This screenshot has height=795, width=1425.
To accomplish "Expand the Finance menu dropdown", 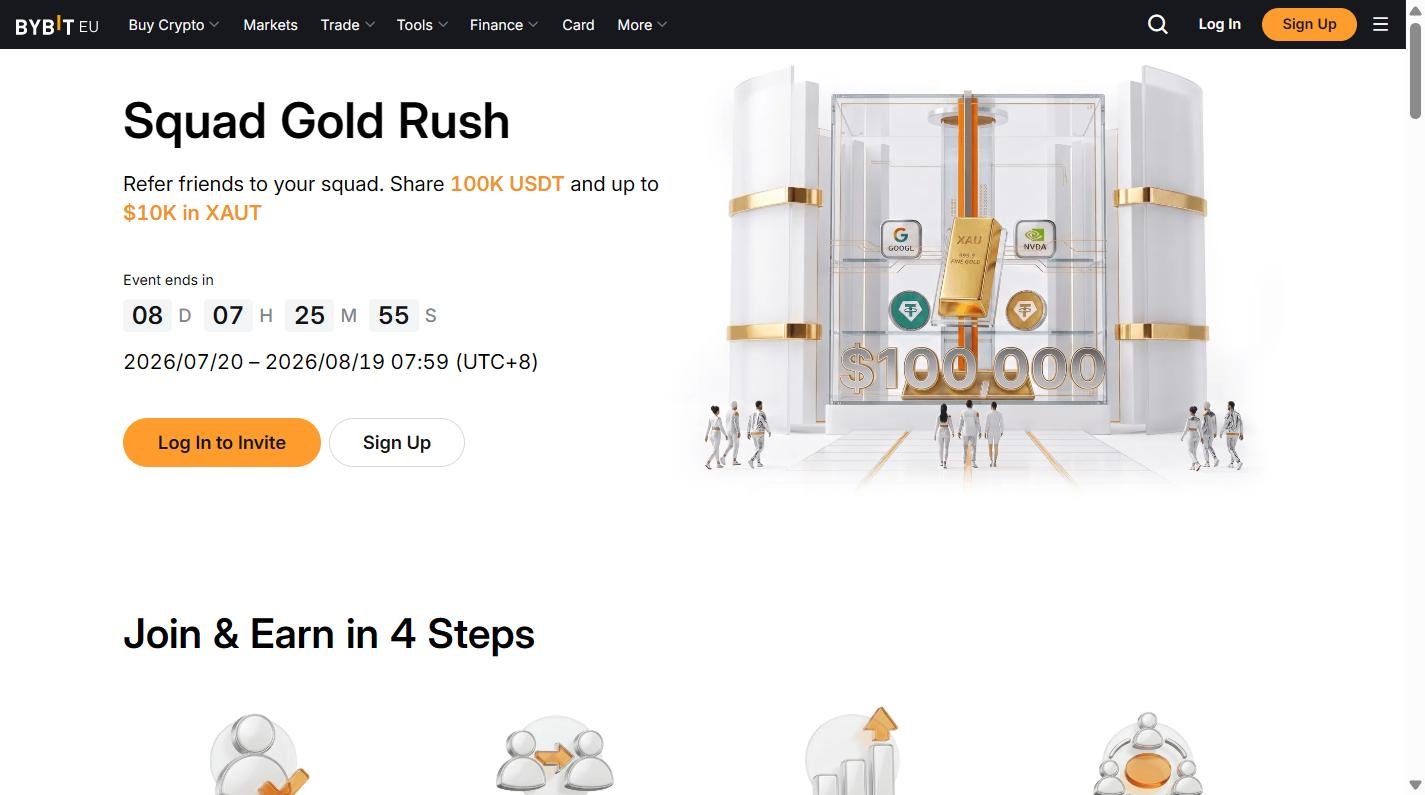I will click(x=504, y=25).
